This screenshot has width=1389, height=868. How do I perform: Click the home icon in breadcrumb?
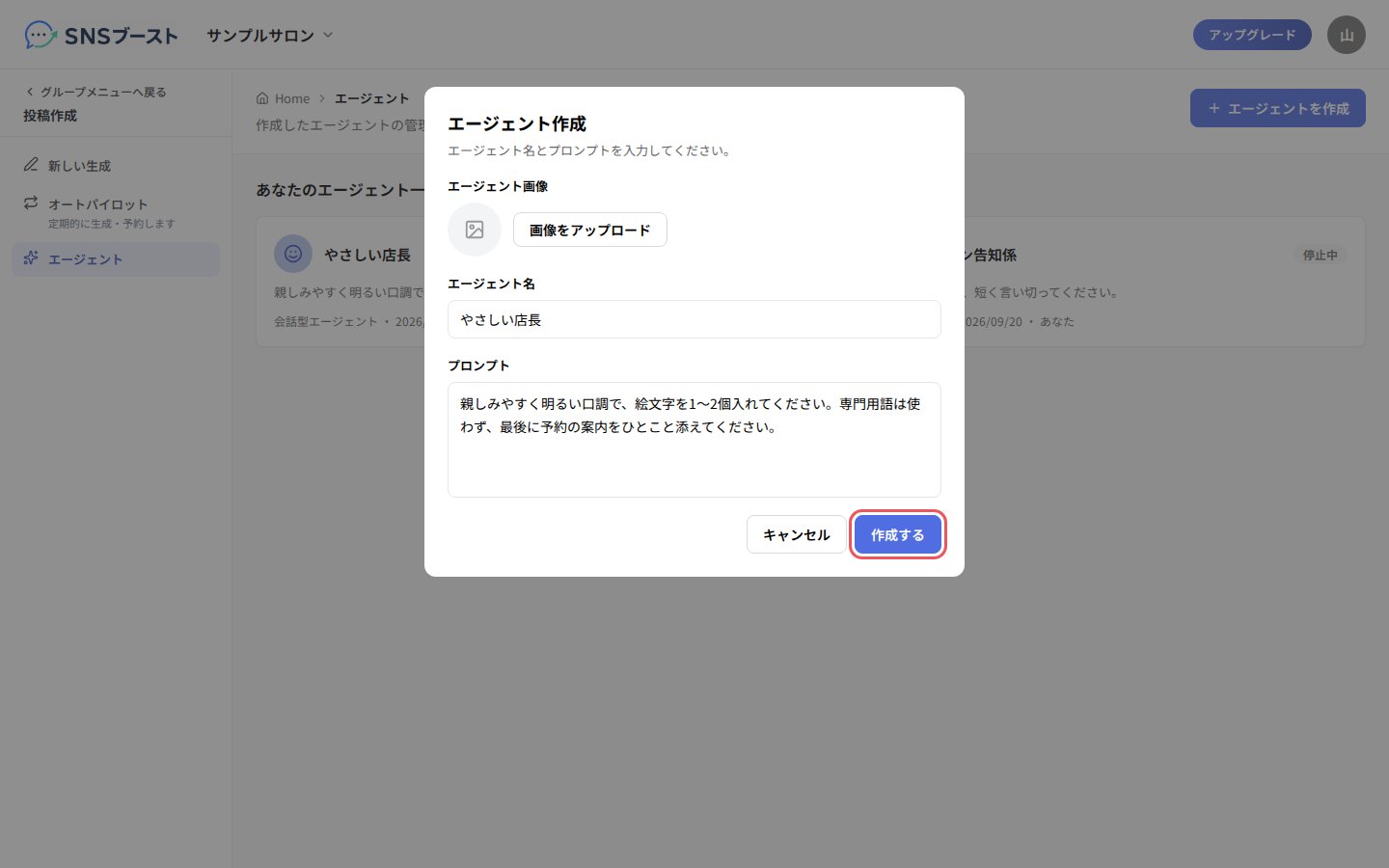pos(262,98)
